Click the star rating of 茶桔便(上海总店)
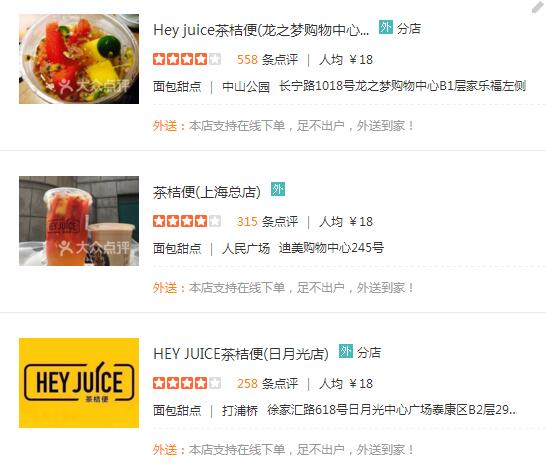 (x=187, y=221)
